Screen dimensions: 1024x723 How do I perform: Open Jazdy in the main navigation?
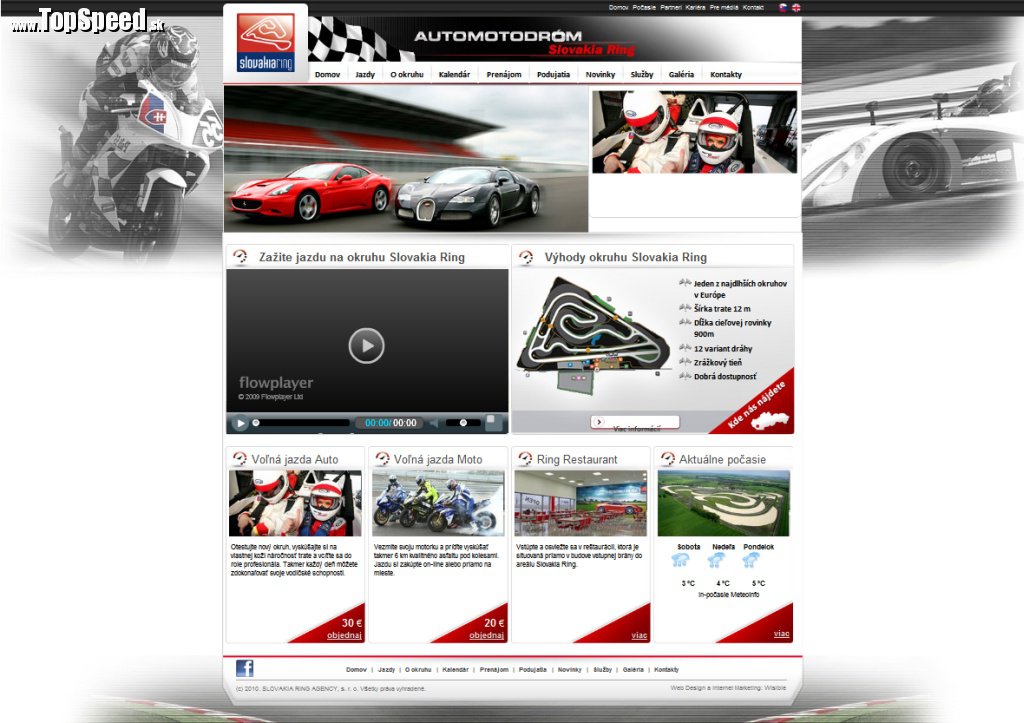(x=365, y=74)
